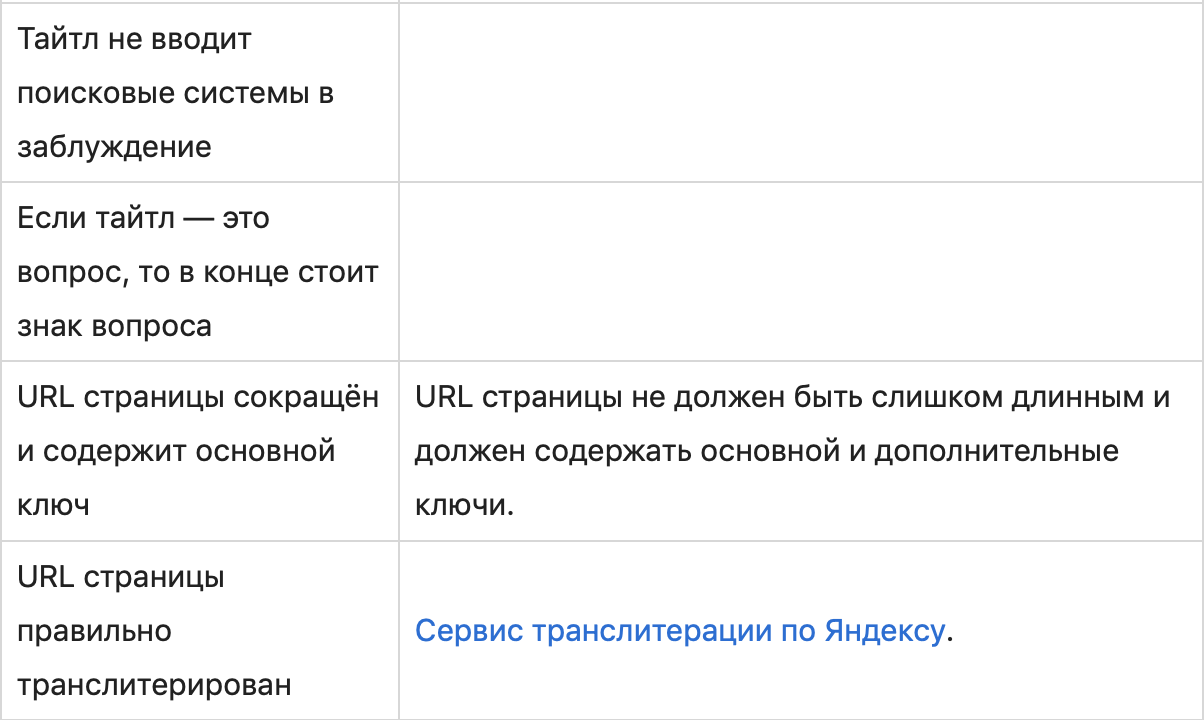Click empty cell beside "знак вопроса" row

pos(800,271)
